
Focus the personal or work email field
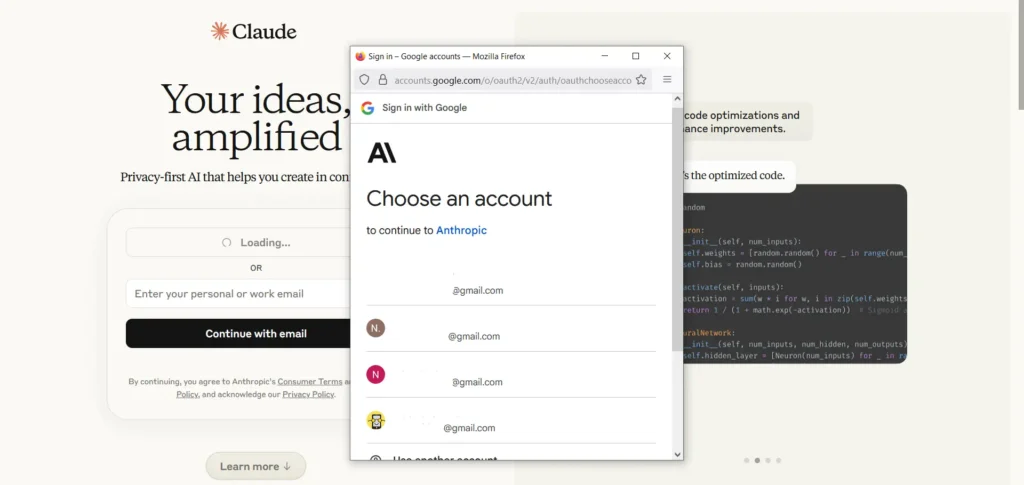click(x=238, y=294)
